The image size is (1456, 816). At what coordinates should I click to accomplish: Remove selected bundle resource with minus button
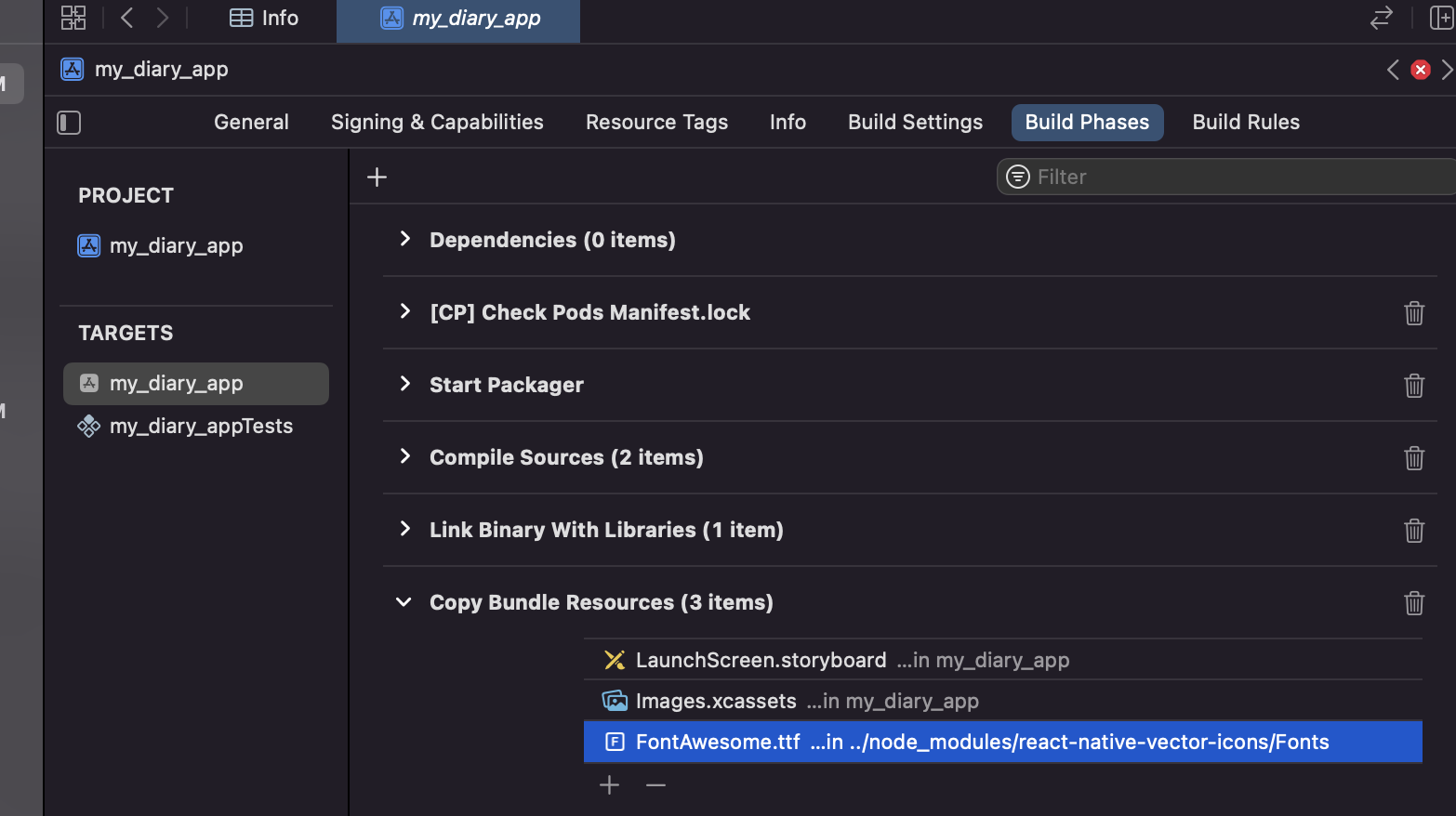pos(655,785)
